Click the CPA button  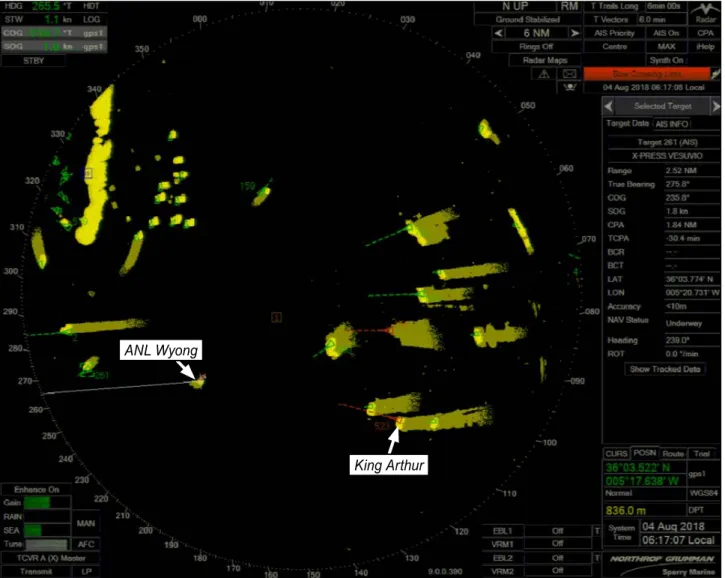pos(705,33)
